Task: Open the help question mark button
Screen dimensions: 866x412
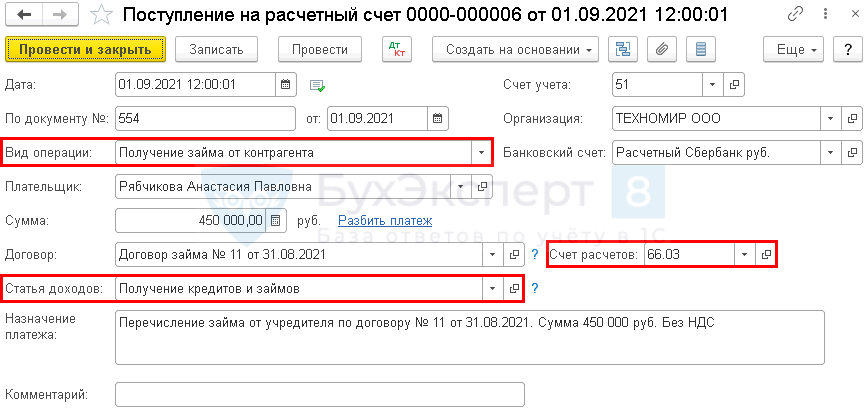Action: click(848, 49)
